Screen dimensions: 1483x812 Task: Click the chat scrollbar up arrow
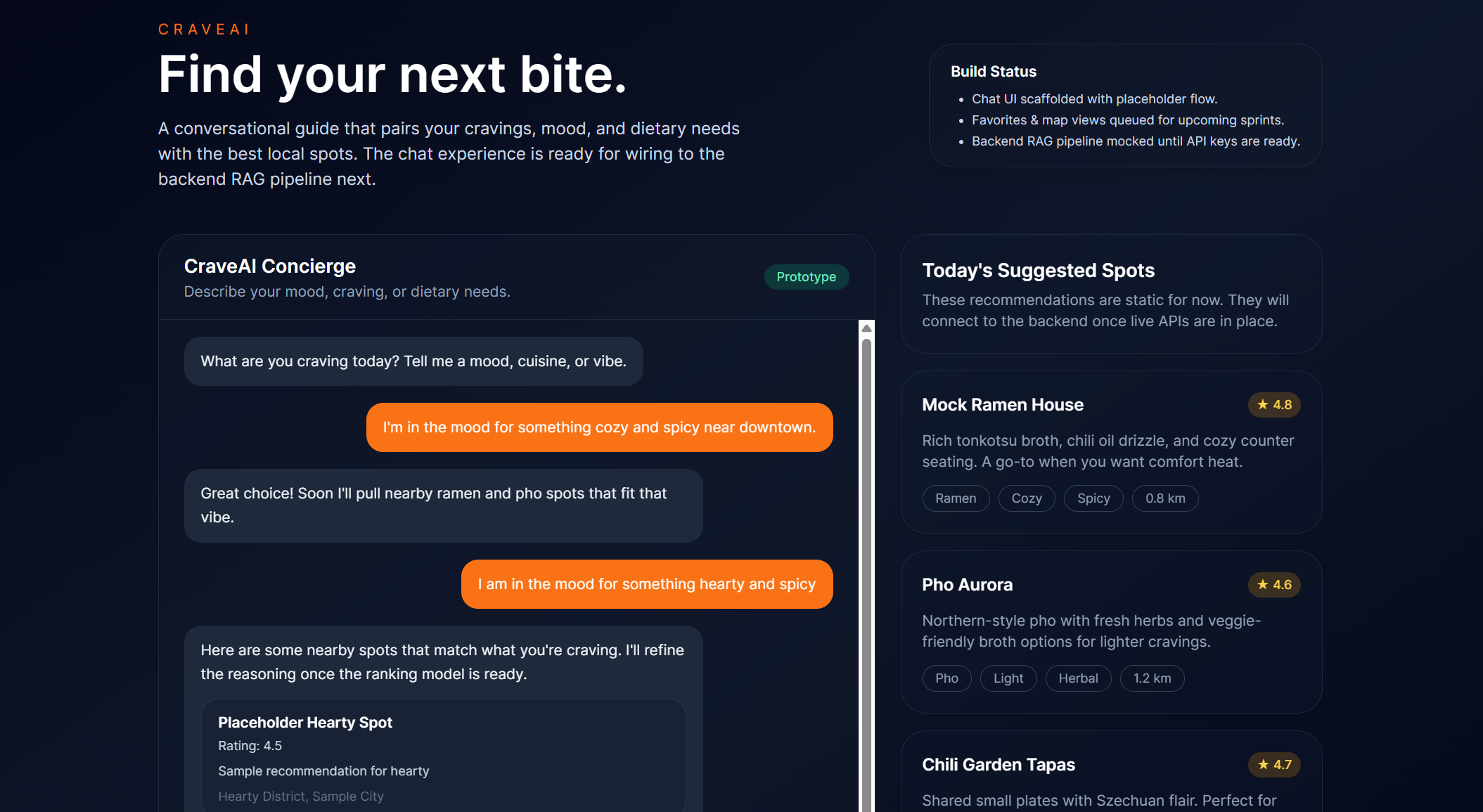[x=866, y=328]
